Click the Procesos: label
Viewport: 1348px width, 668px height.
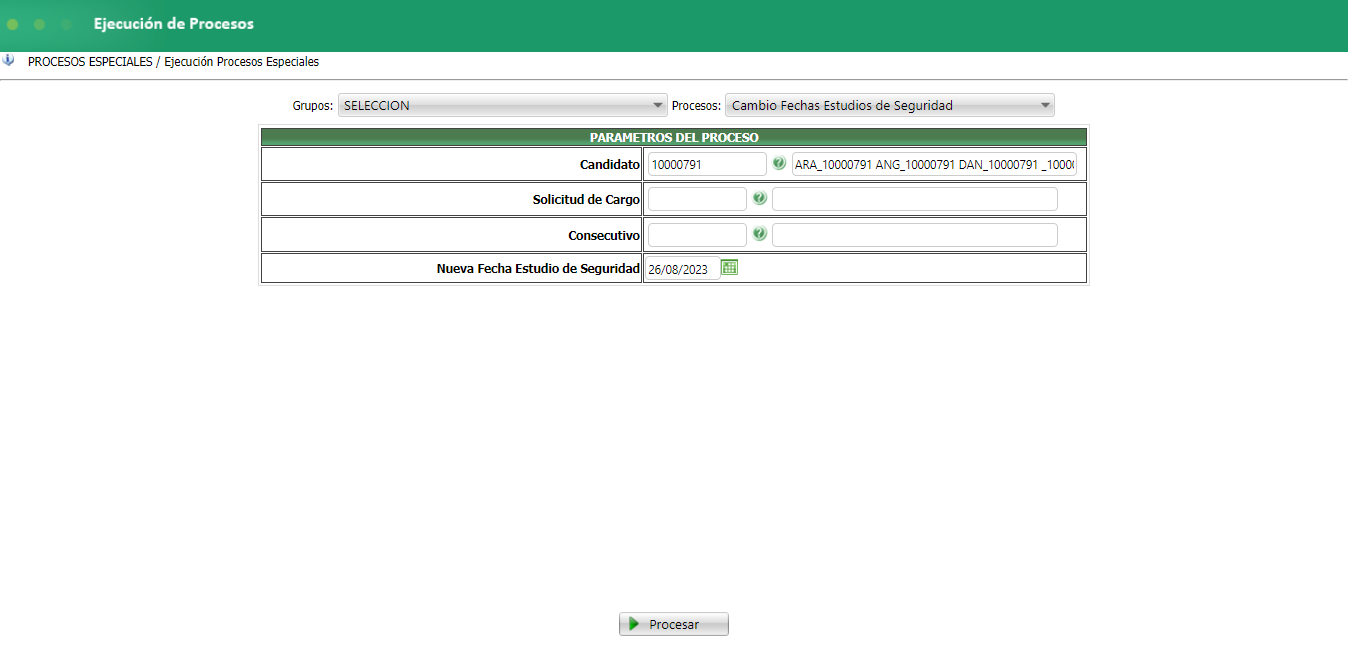pyautogui.click(x=696, y=105)
